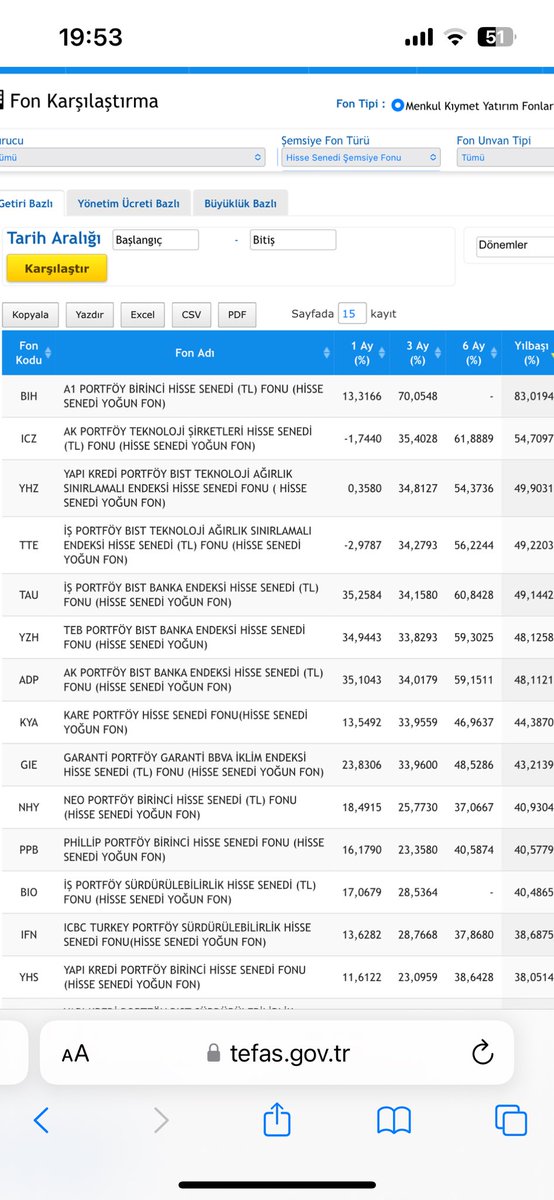Click PHILLIP PORTFÖY BİRİNCİ HİSSE fund name

click(x=193, y=849)
